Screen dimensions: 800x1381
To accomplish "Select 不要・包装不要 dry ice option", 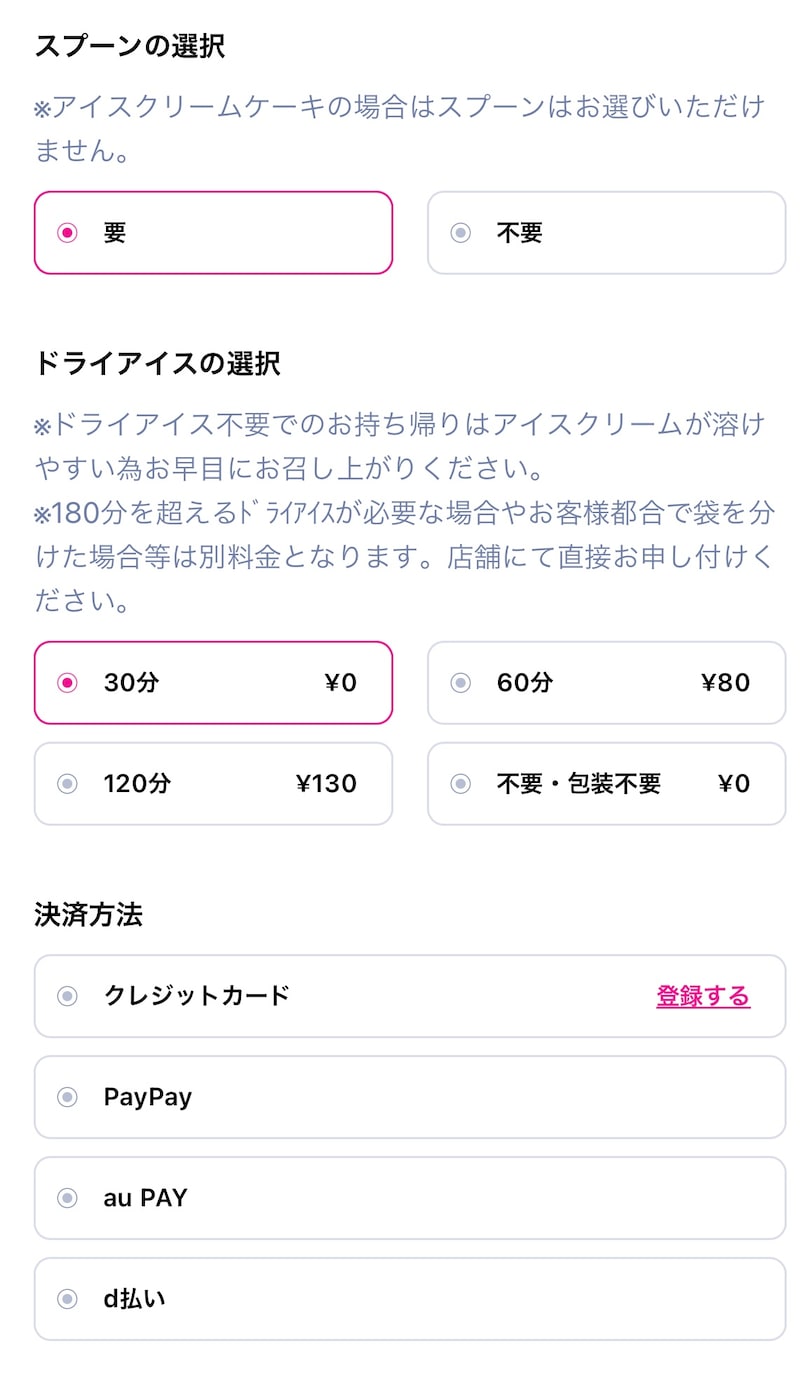I will (x=606, y=784).
